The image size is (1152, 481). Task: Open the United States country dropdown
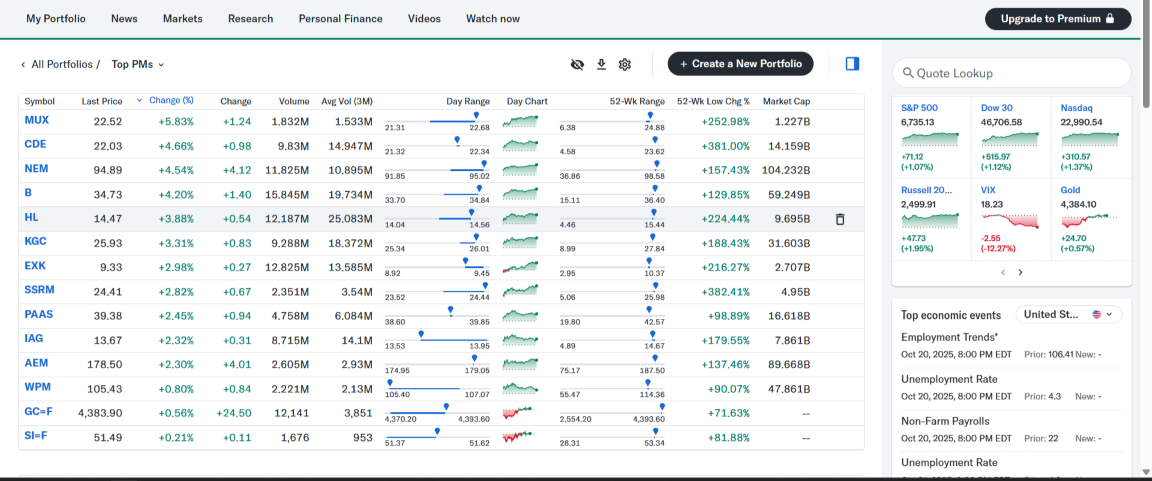1068,314
